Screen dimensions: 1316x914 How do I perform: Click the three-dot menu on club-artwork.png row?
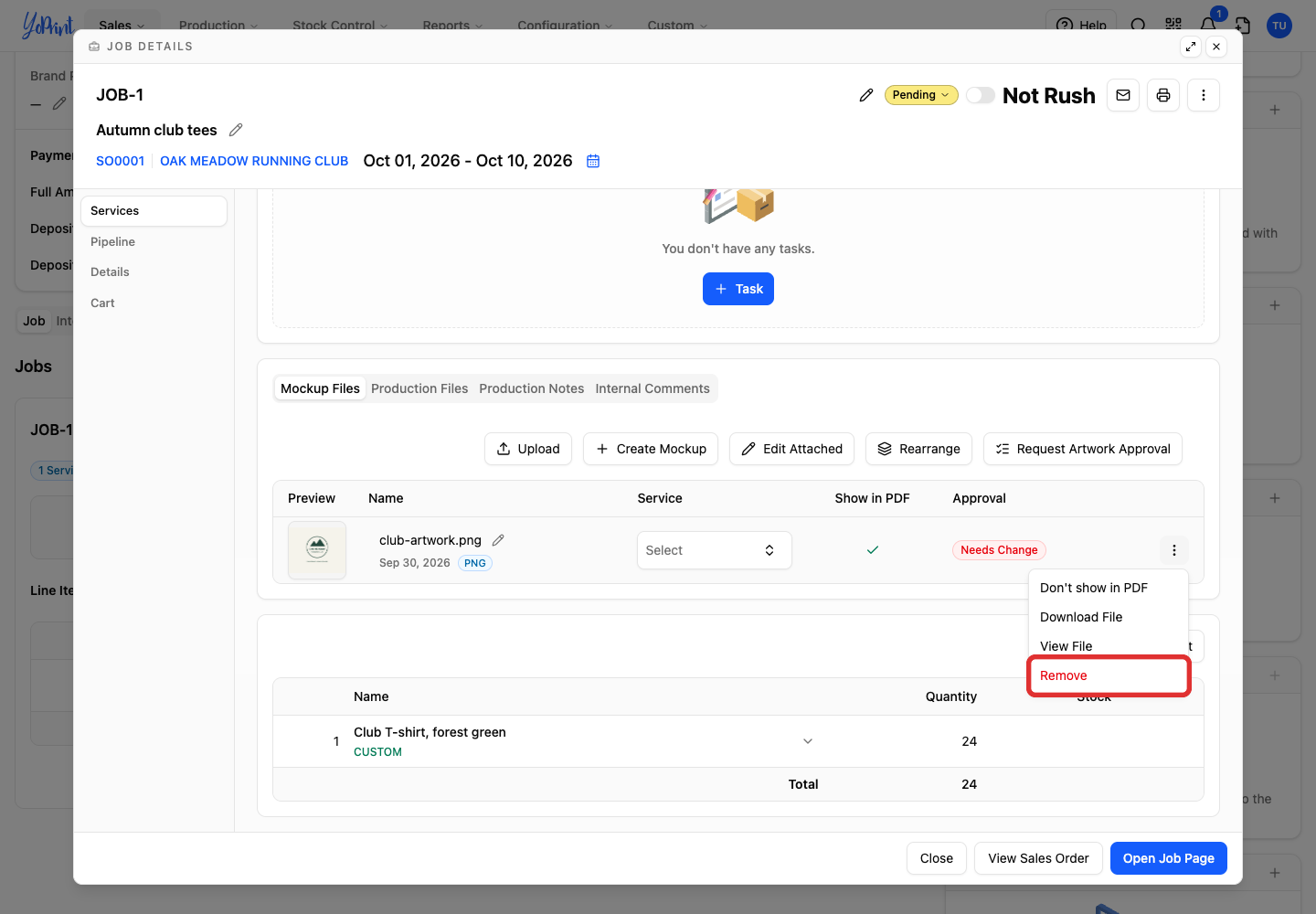1174,550
